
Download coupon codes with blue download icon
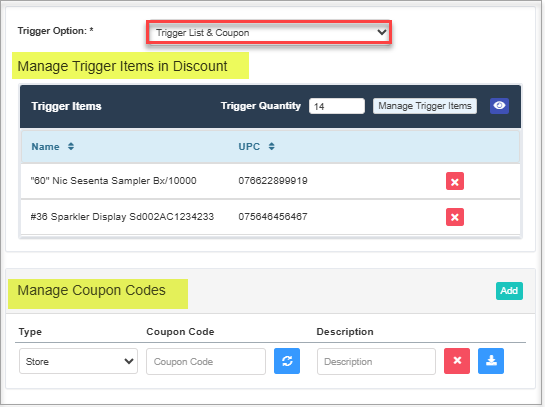click(491, 361)
